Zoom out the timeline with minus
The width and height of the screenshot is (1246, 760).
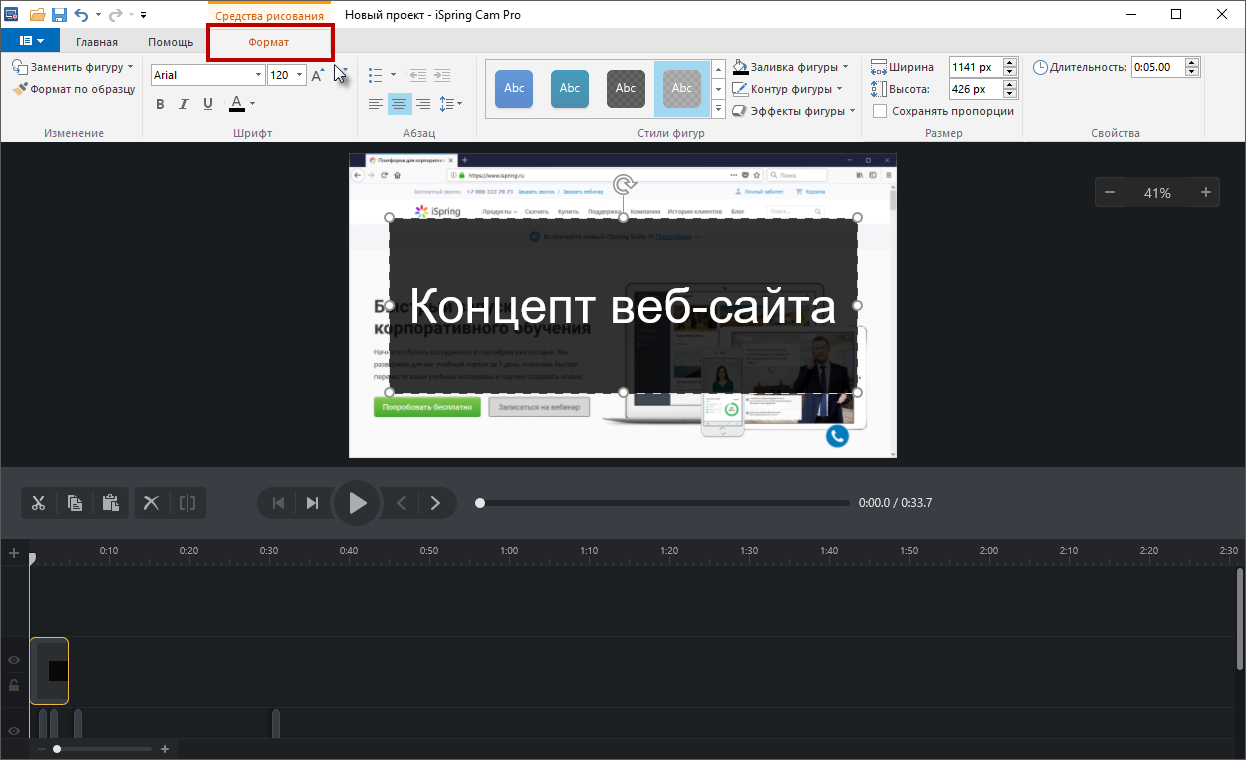point(41,749)
